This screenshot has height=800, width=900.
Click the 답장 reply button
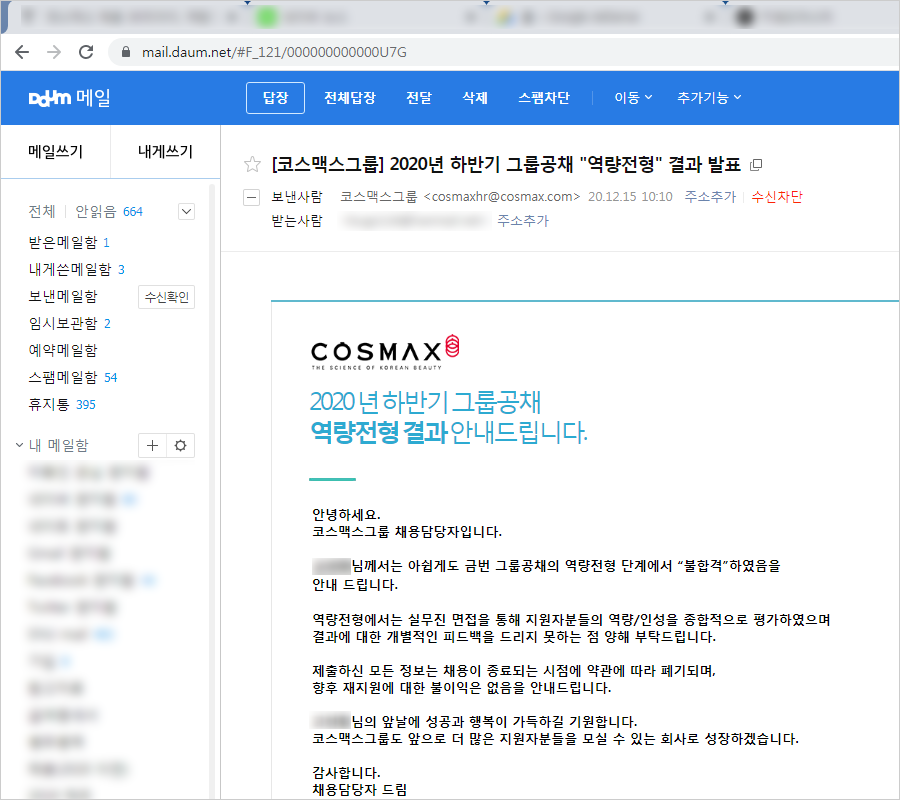(276, 98)
